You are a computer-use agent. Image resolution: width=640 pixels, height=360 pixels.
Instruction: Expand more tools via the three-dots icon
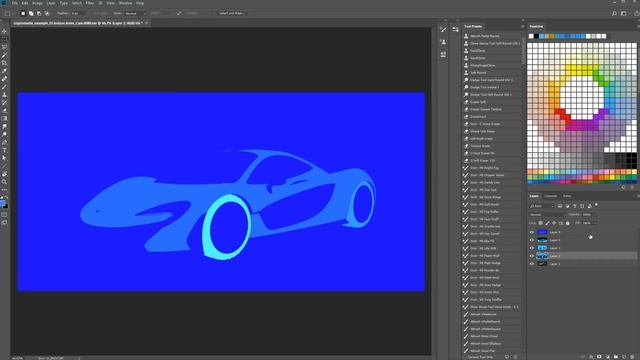pos(4,190)
